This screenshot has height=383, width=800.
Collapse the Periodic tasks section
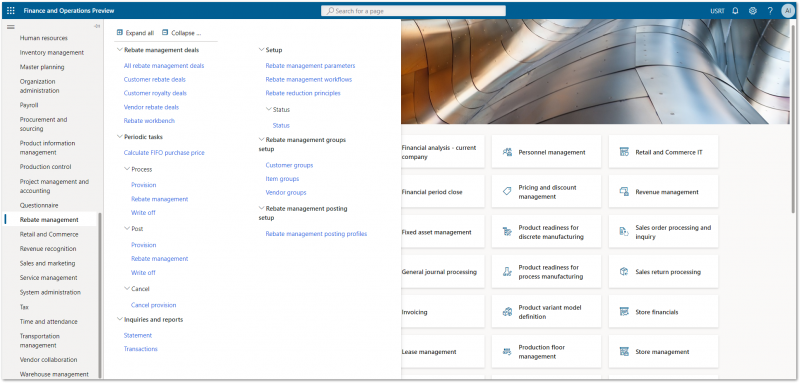pos(120,137)
